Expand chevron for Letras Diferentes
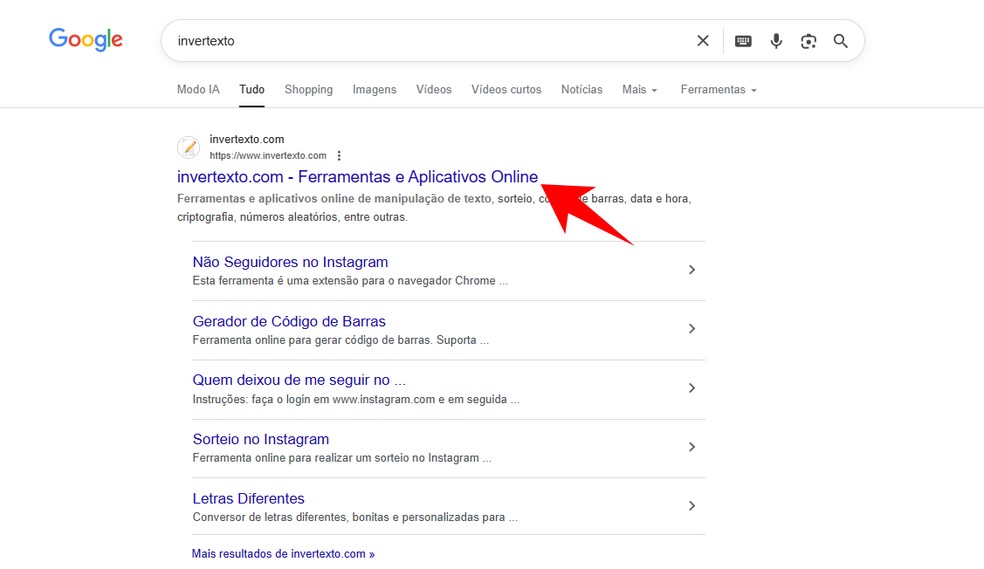This screenshot has height=569, width=984. (692, 506)
